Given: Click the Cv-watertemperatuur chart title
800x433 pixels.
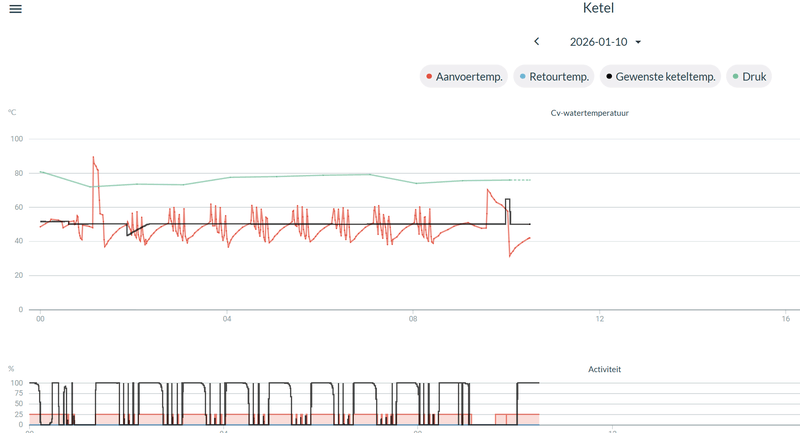Looking at the screenshot, I should coord(589,113).
